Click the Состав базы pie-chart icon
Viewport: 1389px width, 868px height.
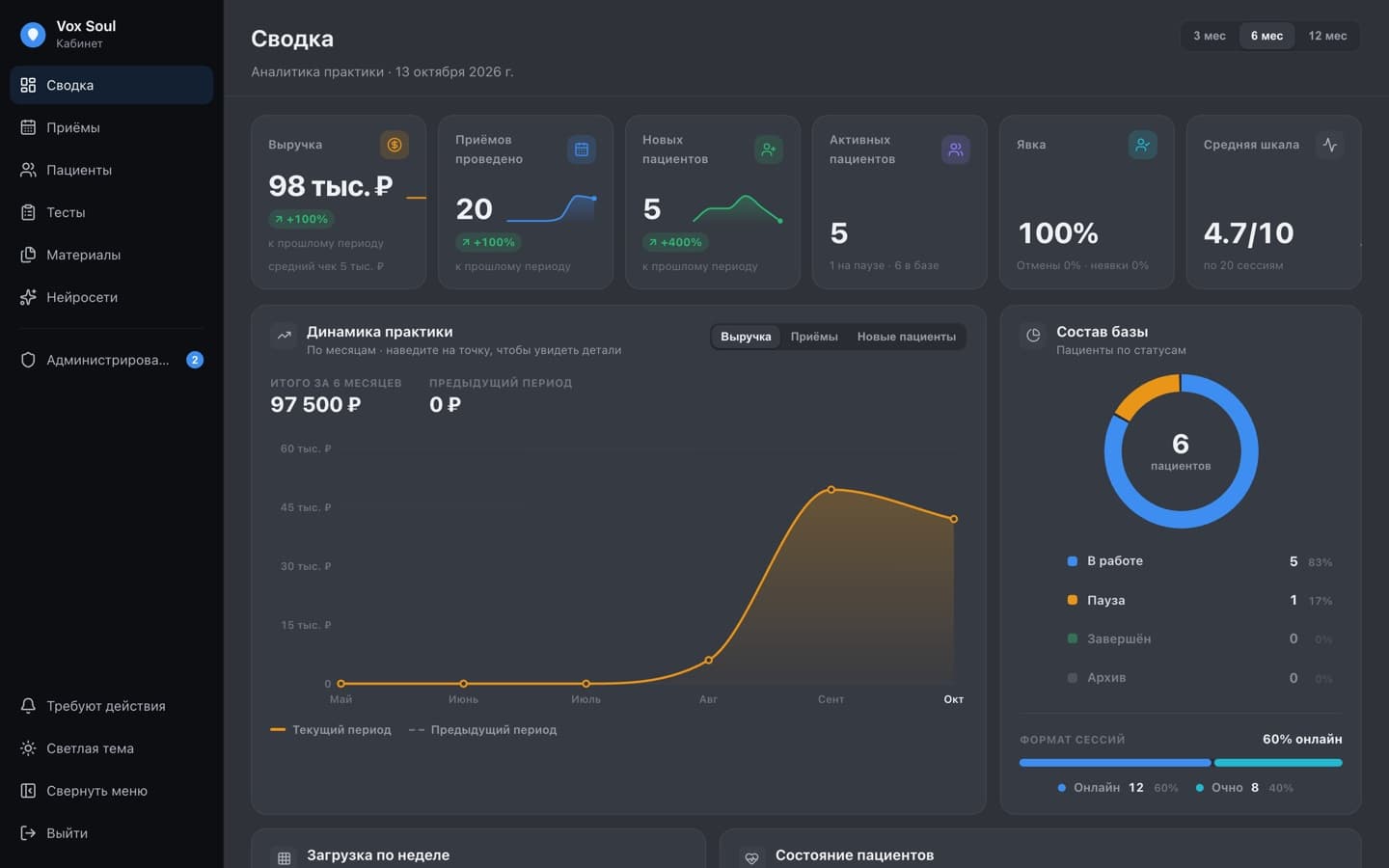pyautogui.click(x=1033, y=336)
